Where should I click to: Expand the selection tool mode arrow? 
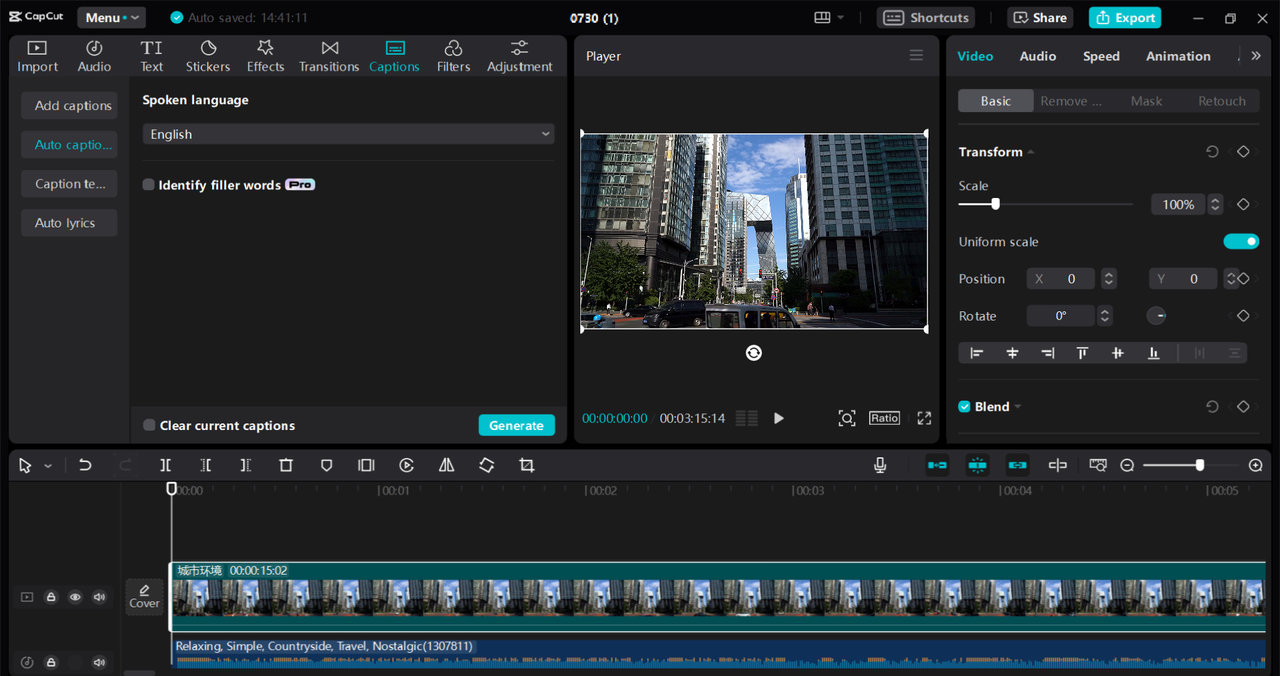(48, 466)
